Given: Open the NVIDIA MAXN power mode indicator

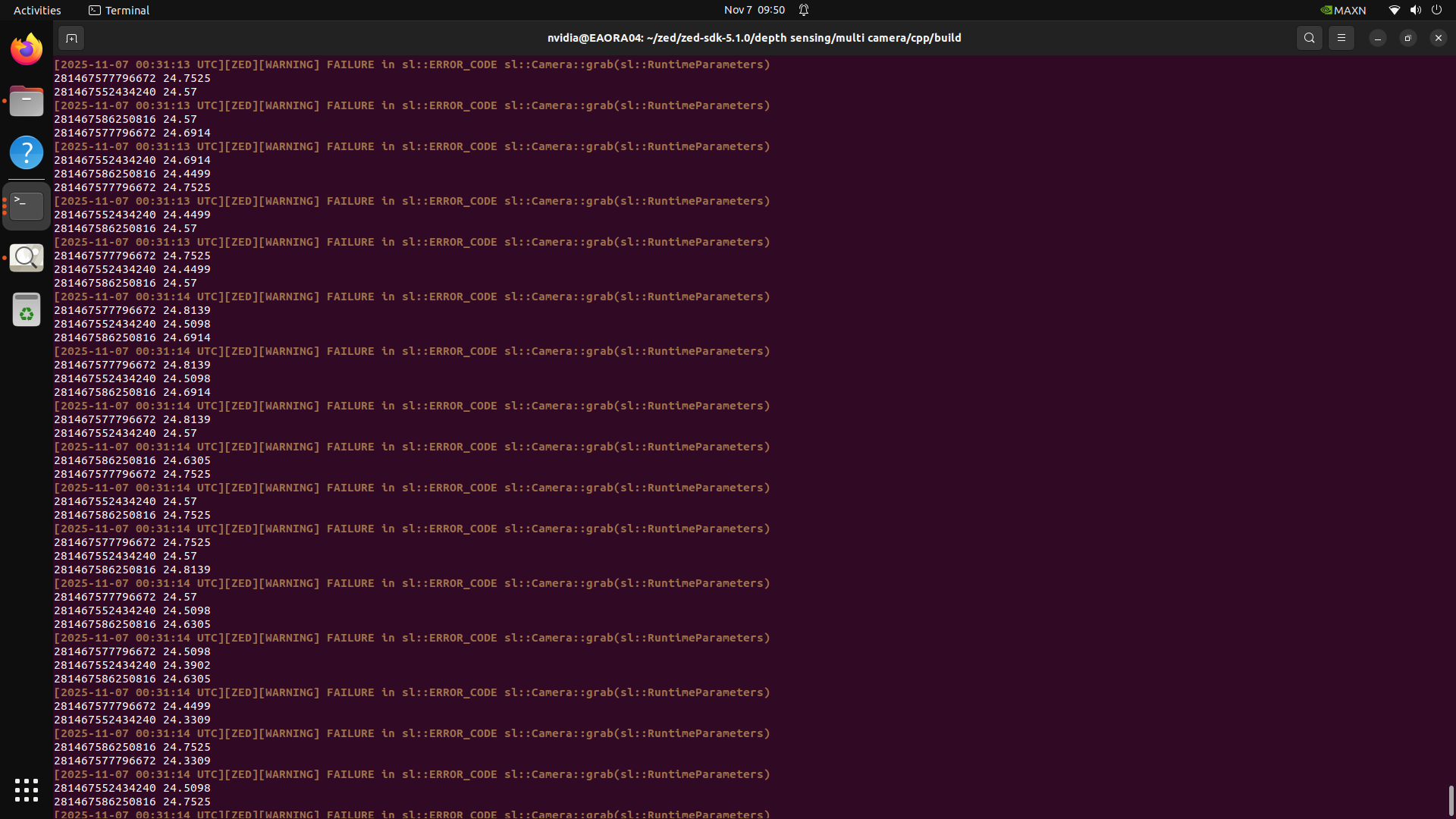Looking at the screenshot, I should [1343, 10].
